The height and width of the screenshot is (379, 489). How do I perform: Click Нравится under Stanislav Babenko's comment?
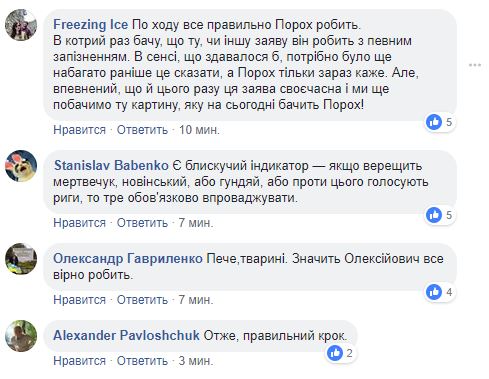coord(79,223)
